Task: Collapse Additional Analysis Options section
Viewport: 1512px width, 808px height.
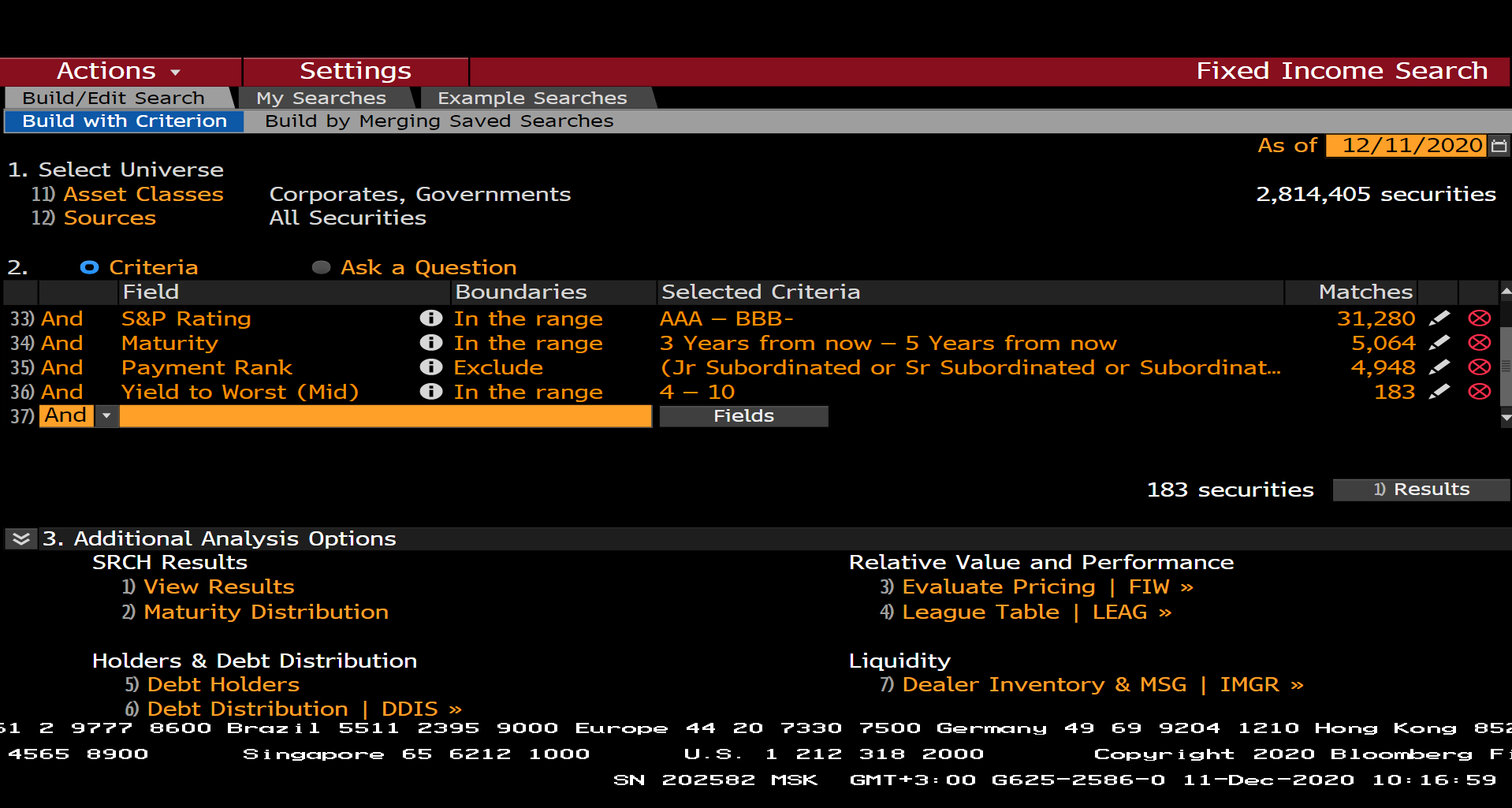Action: point(21,538)
